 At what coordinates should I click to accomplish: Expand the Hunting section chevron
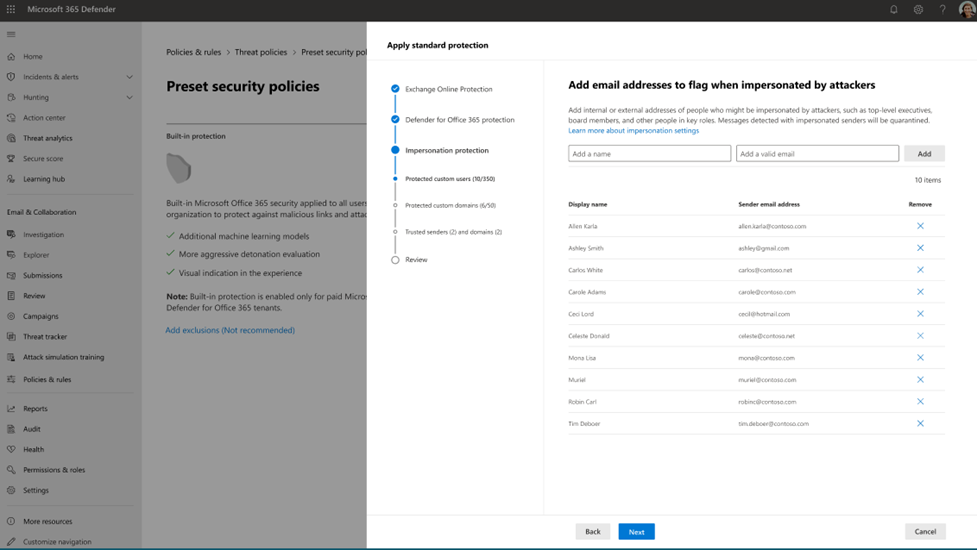point(130,97)
